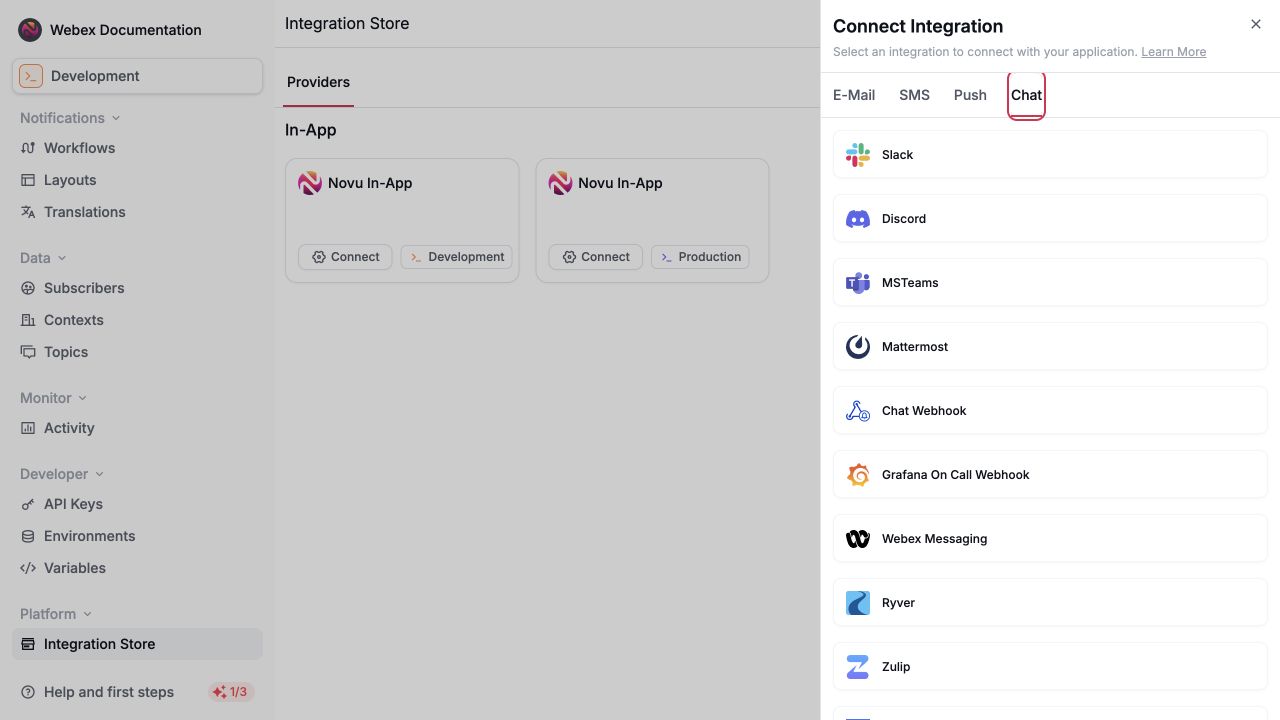The width and height of the screenshot is (1280, 720).
Task: Collapse the Monitor sidebar section
Action: coord(54,398)
